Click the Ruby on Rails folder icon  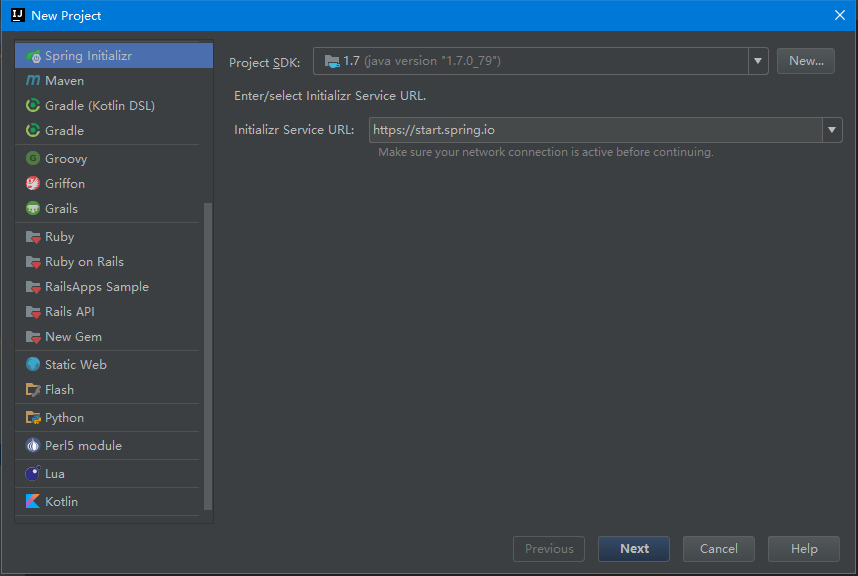(33, 262)
